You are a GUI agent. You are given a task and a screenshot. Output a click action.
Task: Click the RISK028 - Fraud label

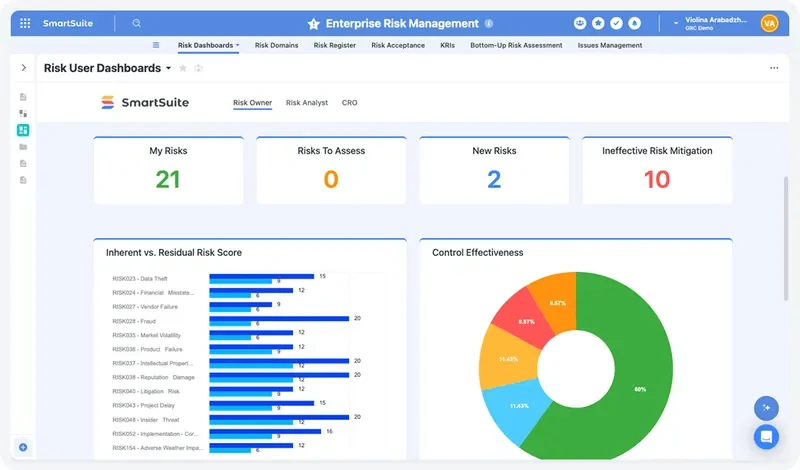tap(134, 321)
